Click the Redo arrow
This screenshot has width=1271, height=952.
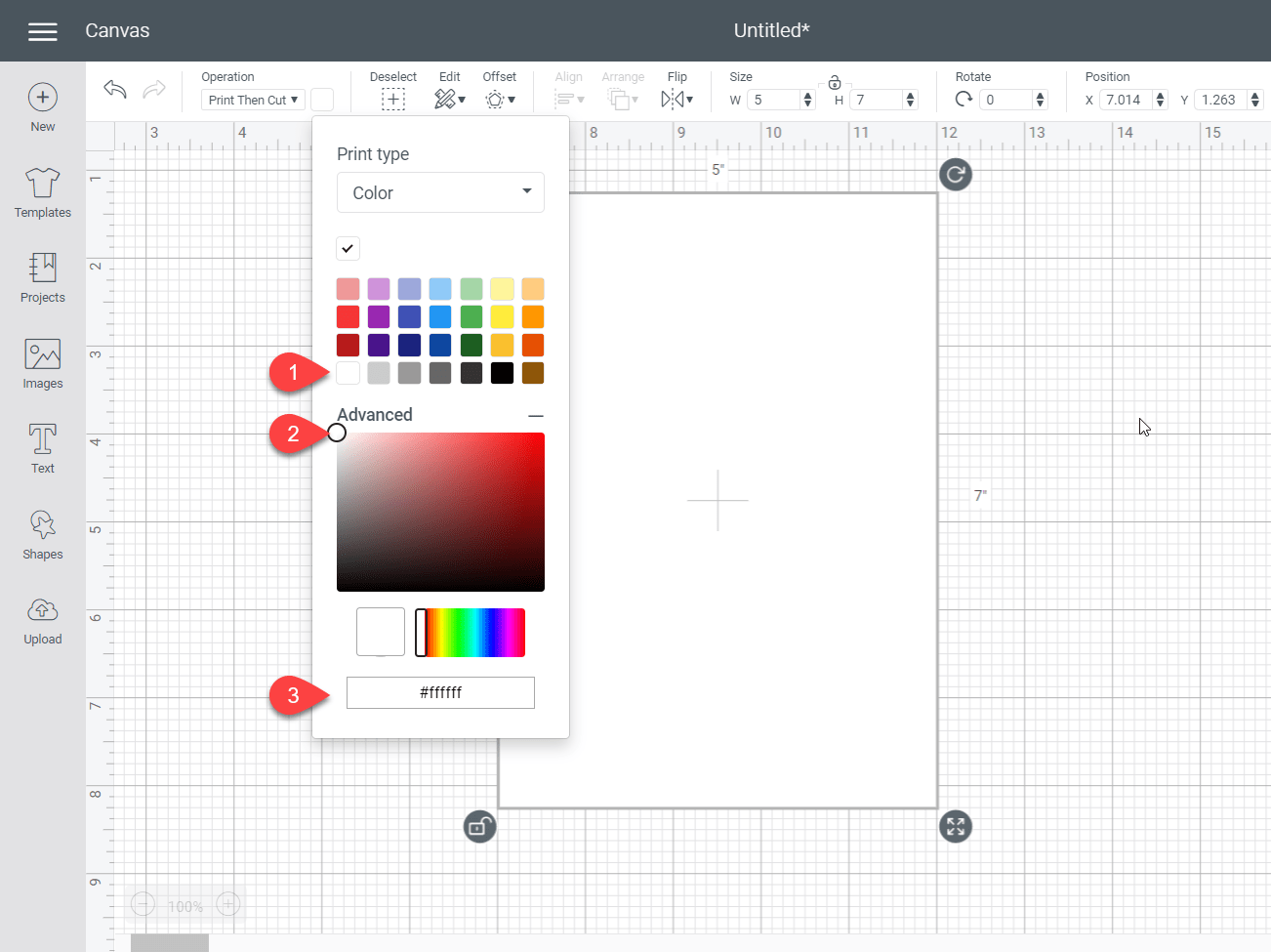(x=154, y=90)
